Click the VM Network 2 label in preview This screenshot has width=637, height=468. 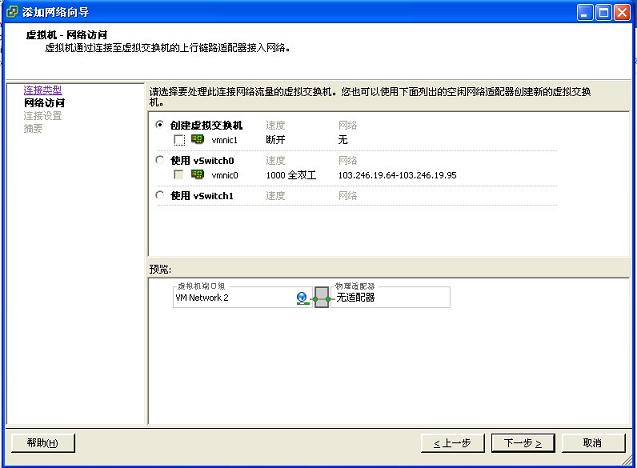pos(202,298)
